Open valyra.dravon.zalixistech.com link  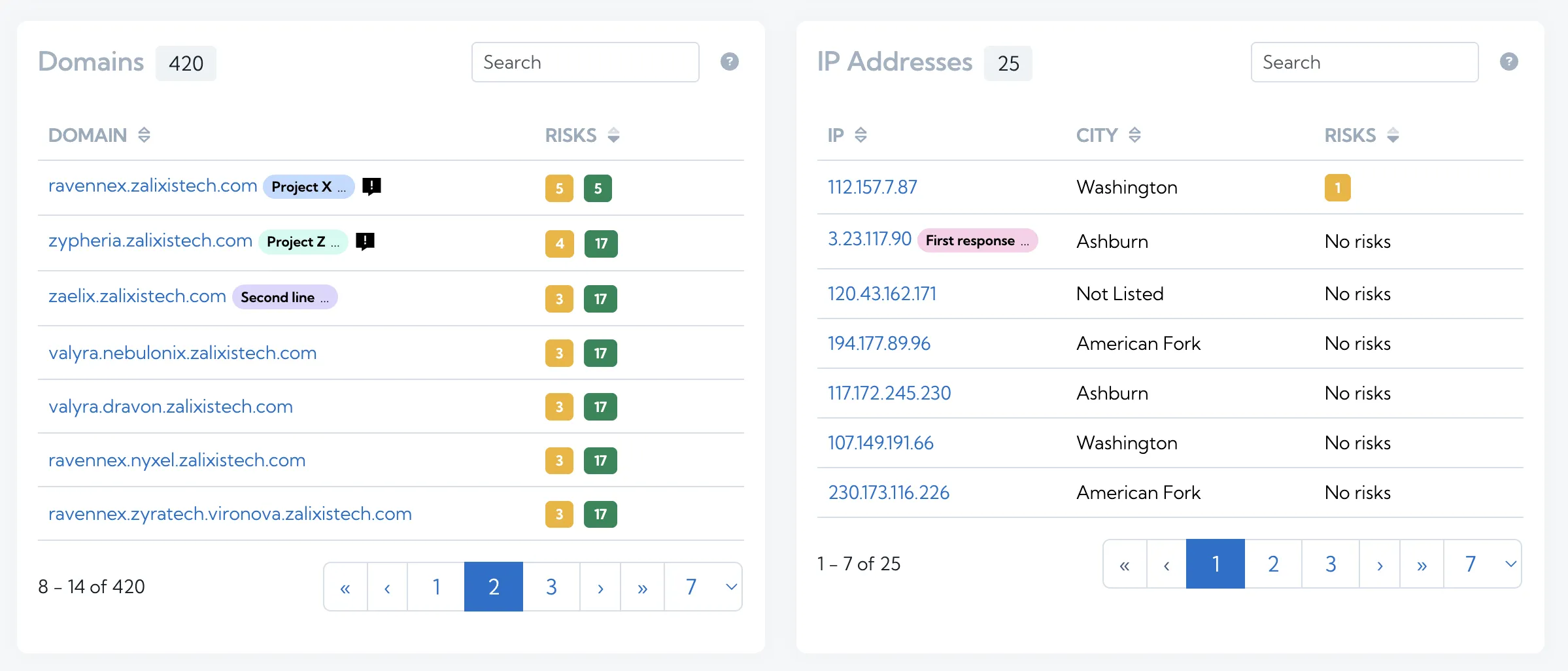tap(171, 407)
